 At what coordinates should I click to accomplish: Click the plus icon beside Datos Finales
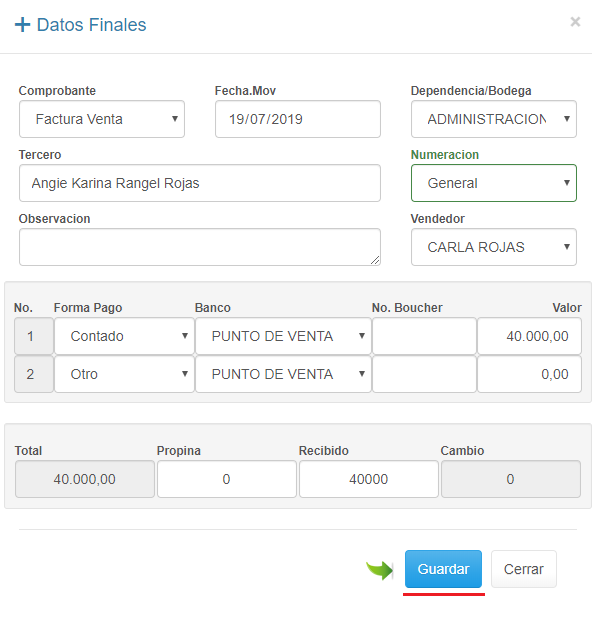[22, 25]
